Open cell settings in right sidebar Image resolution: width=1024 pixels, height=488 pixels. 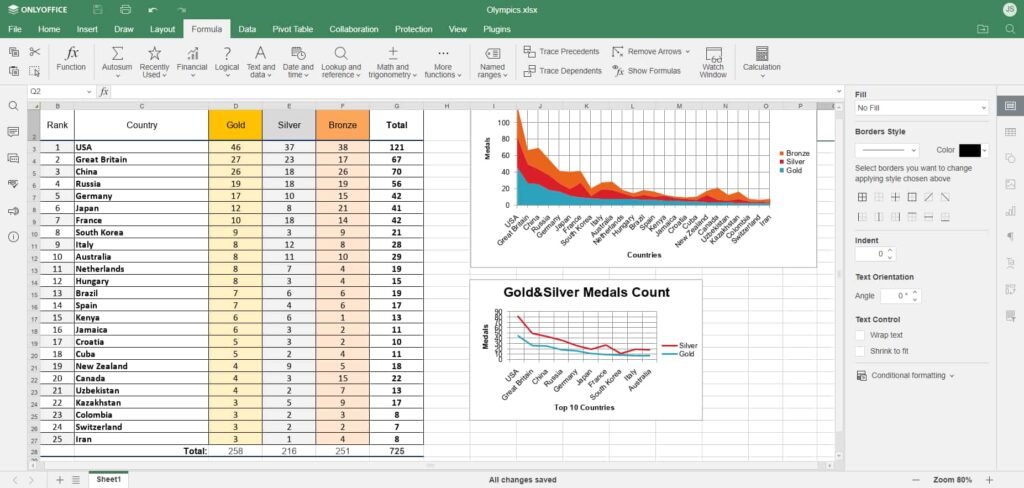coord(1010,106)
